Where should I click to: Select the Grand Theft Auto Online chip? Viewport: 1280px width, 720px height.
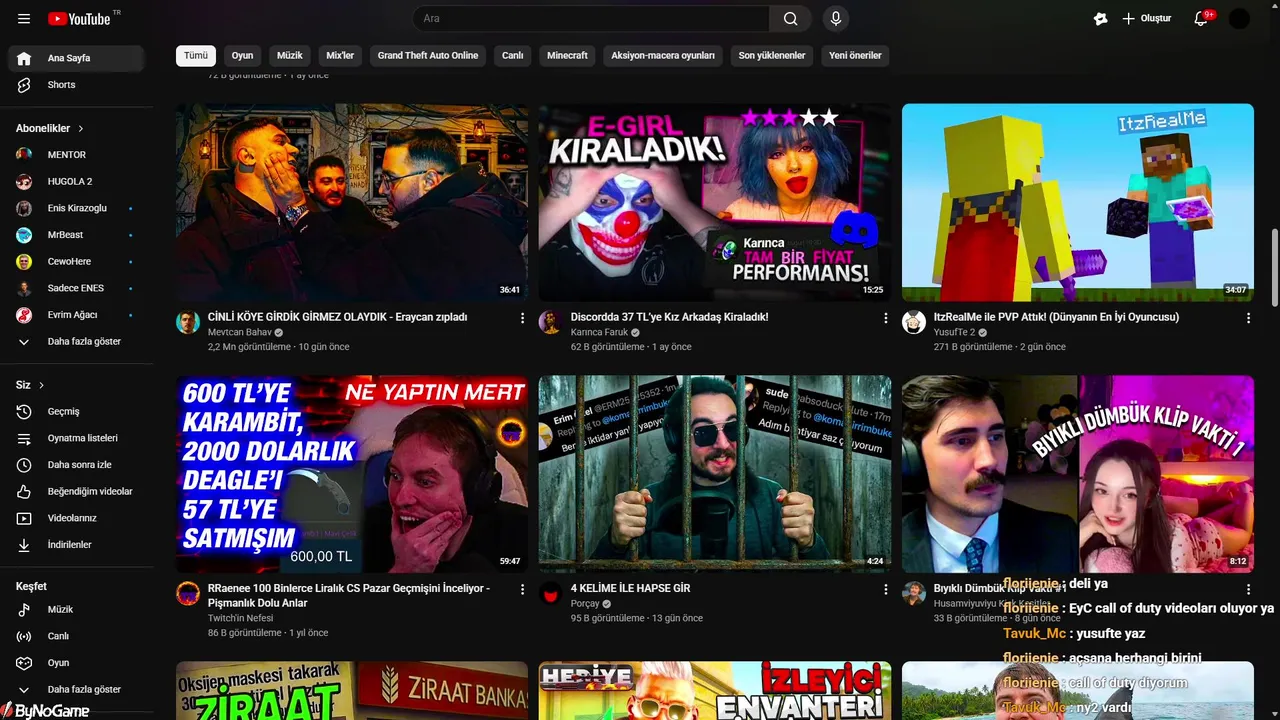coord(428,56)
